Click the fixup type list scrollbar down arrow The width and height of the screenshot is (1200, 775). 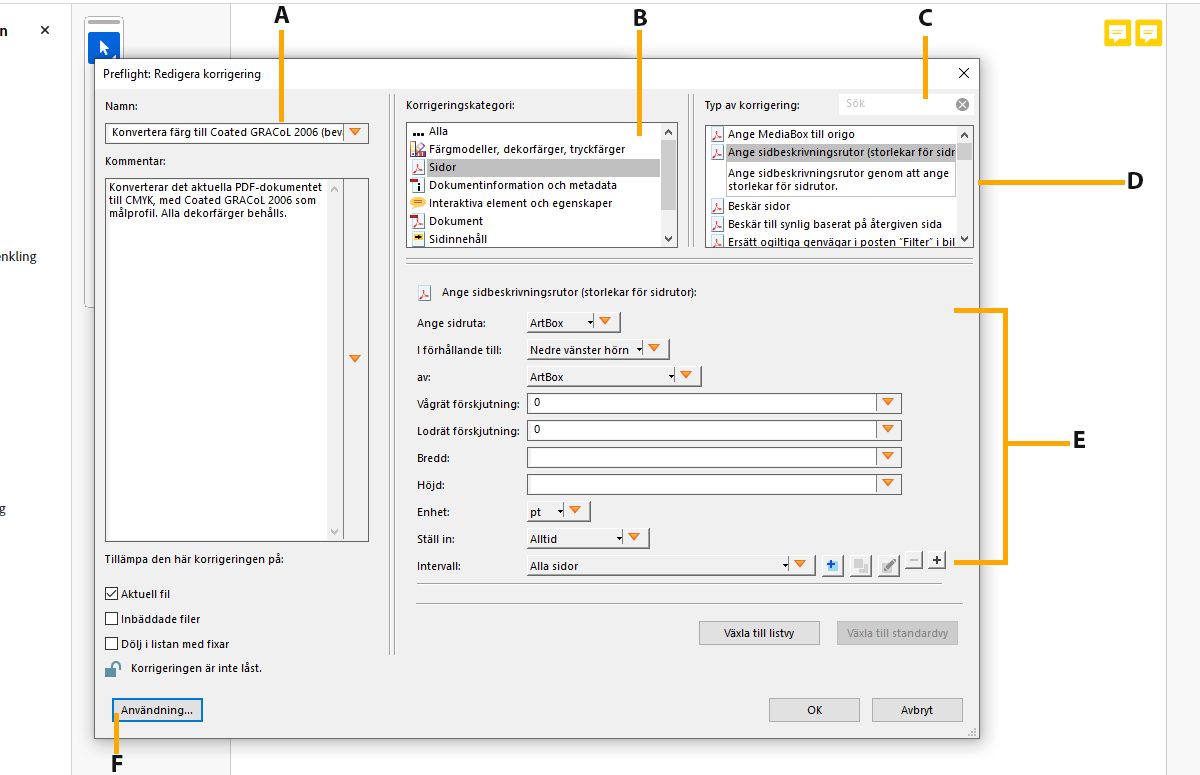[964, 239]
